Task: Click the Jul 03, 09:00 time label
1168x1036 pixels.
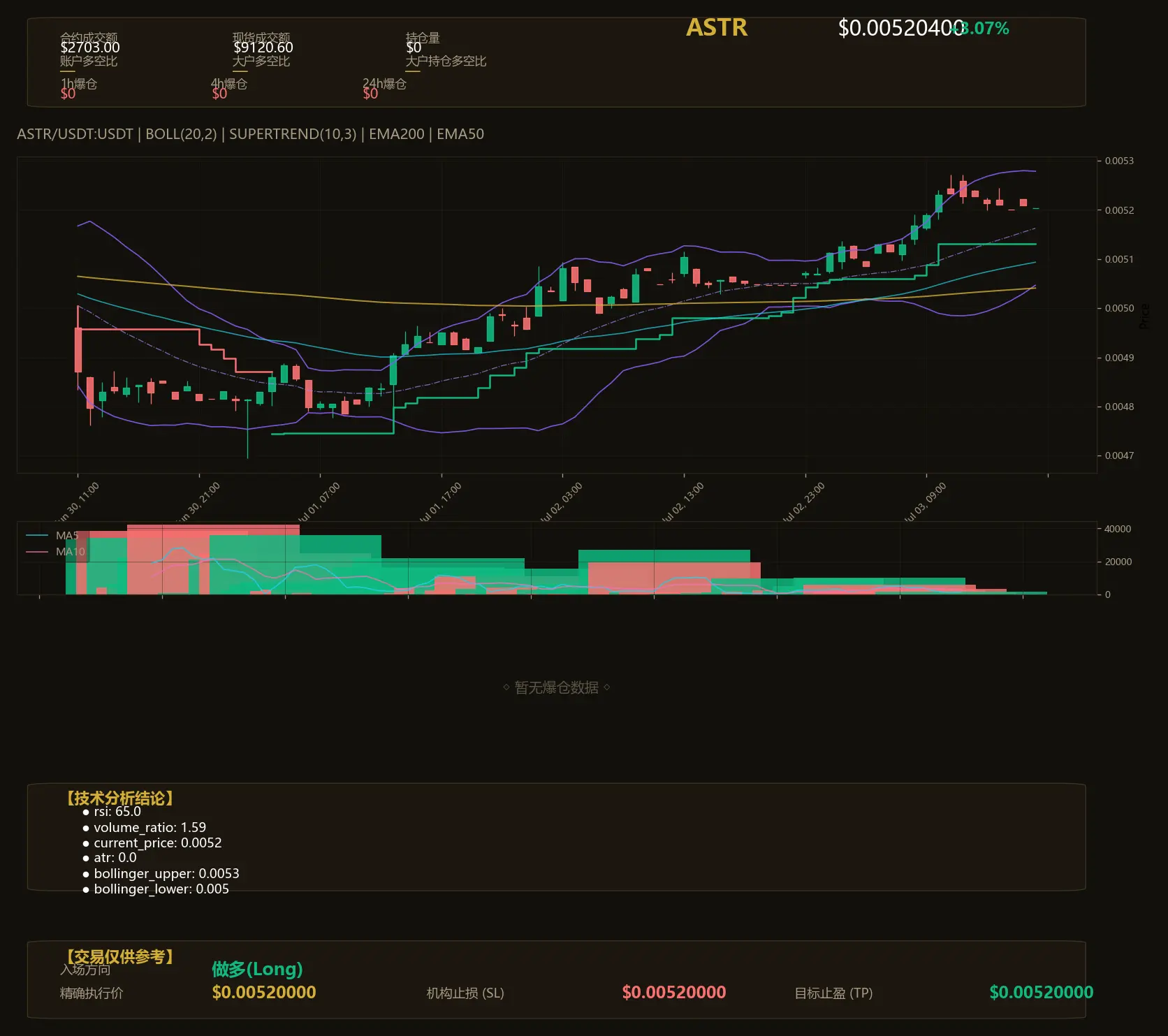Action: click(x=924, y=502)
